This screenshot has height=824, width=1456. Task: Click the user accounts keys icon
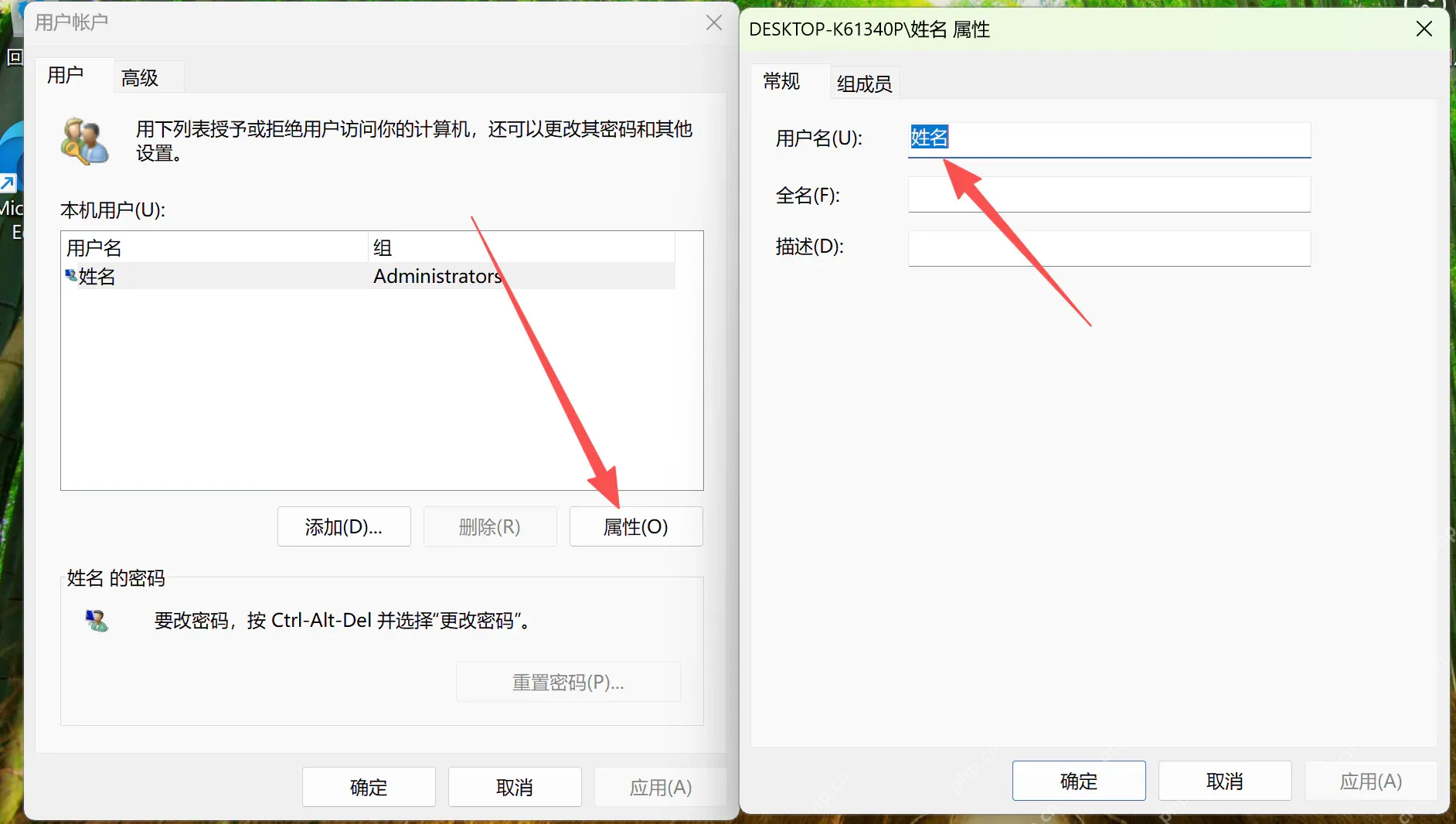(84, 141)
